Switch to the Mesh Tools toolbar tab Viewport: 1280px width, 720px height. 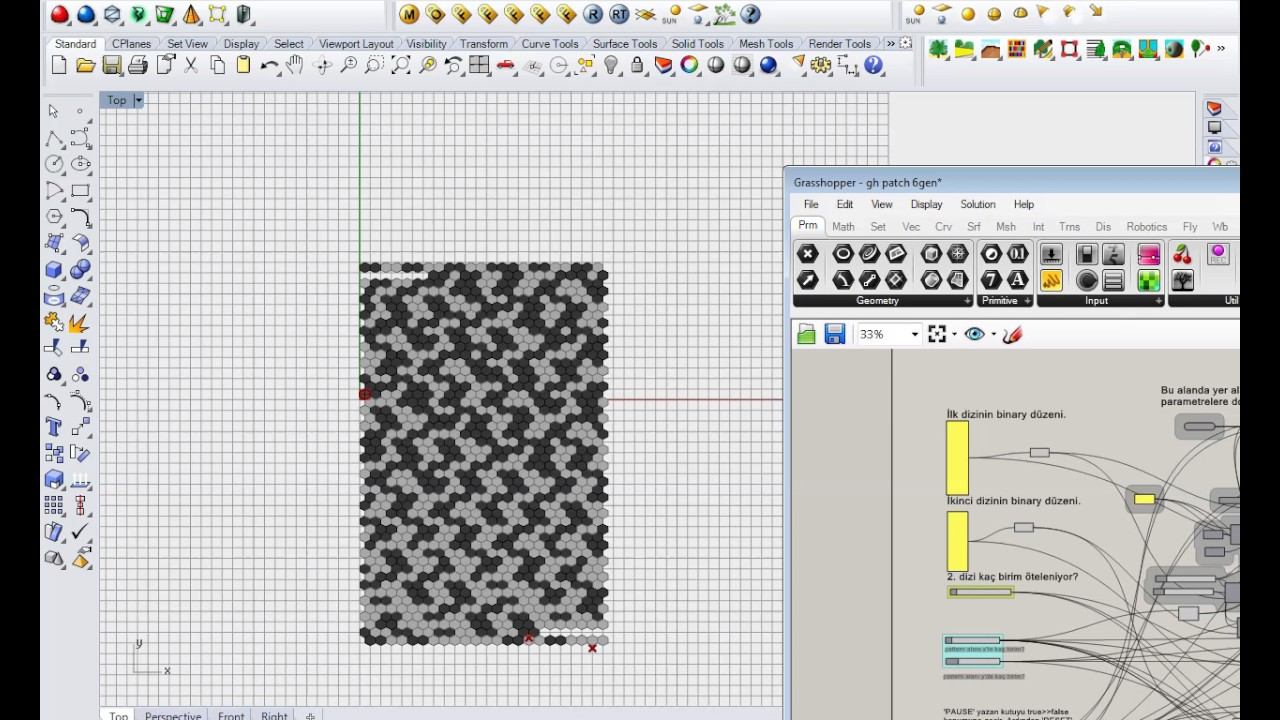766,44
